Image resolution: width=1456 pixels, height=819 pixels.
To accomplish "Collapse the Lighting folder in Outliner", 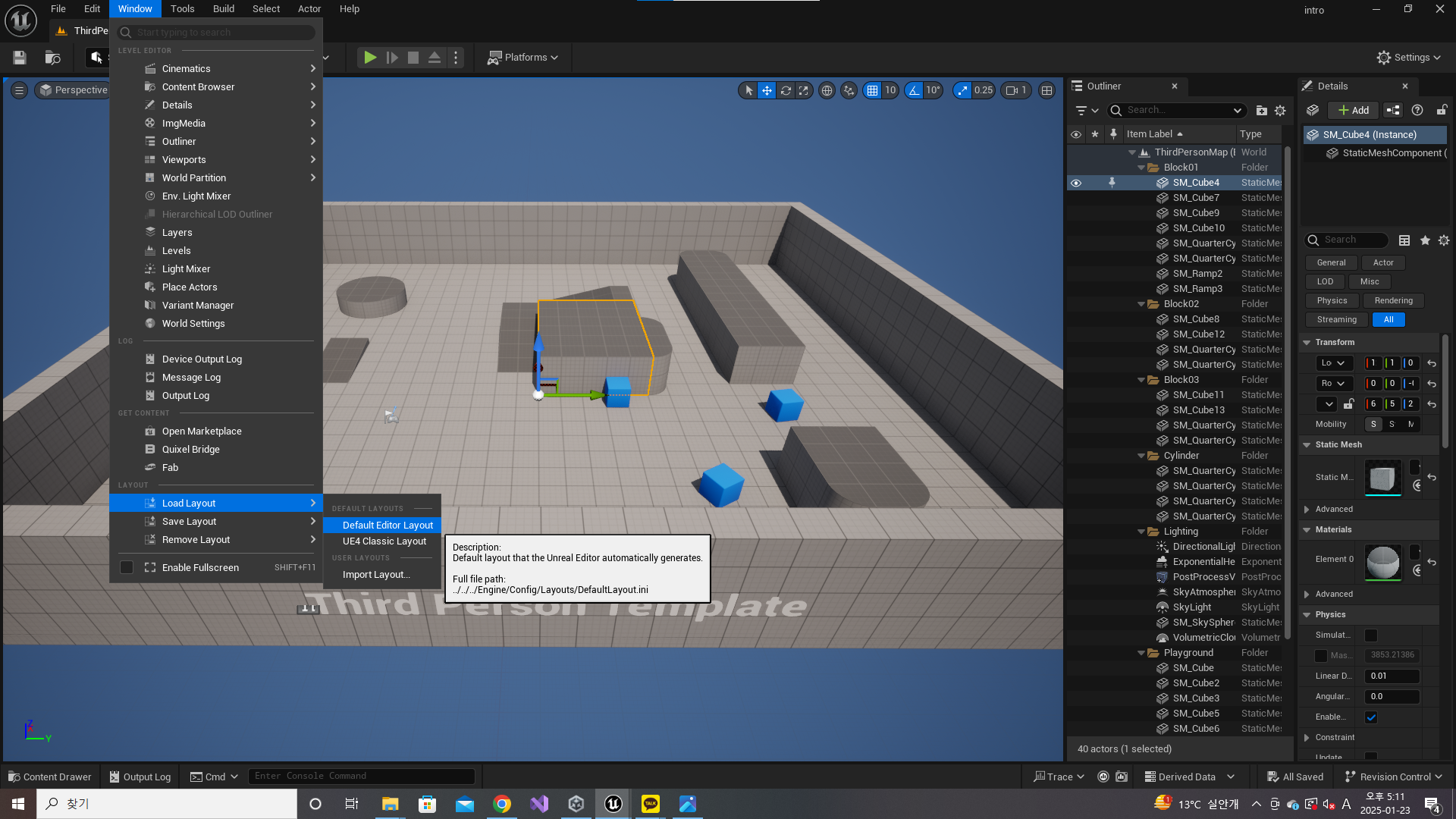I will point(1141,532).
